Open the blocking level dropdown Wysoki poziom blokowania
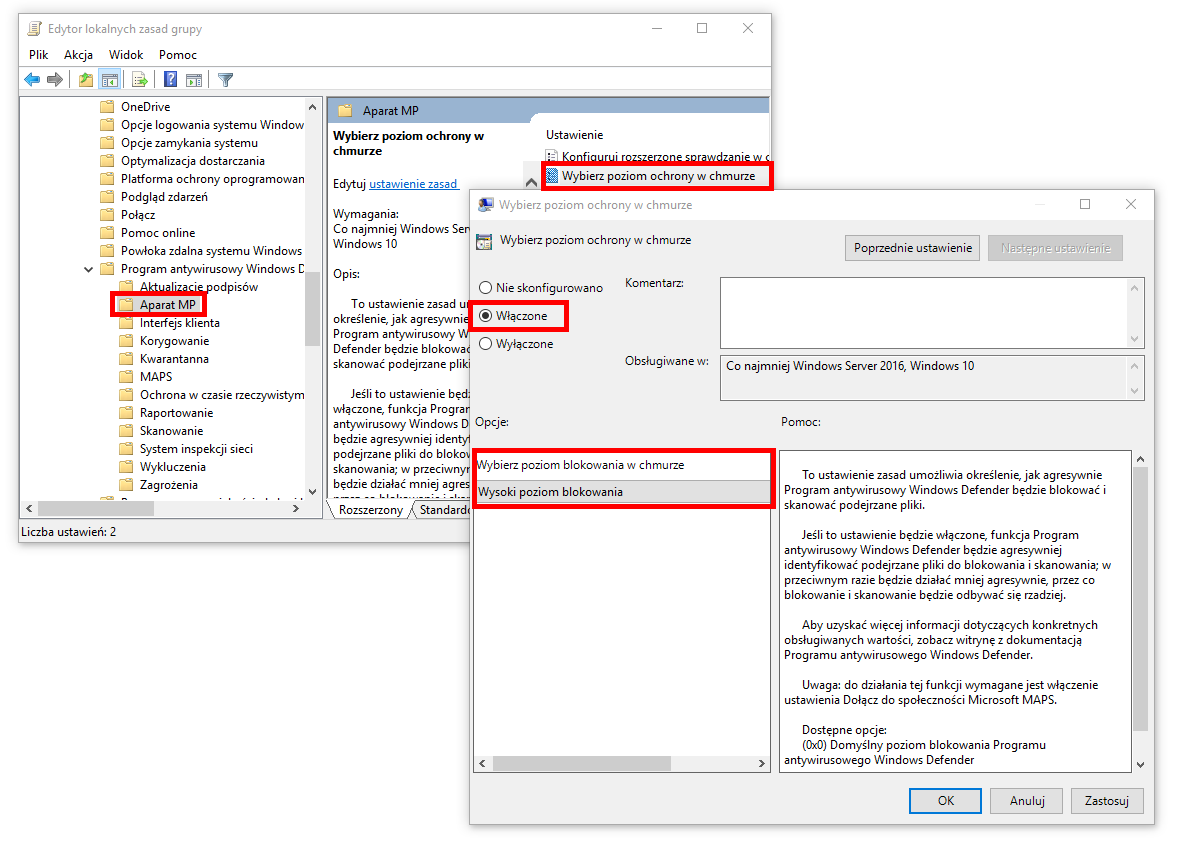Viewport: 1184px width, 848px height. coord(622,492)
